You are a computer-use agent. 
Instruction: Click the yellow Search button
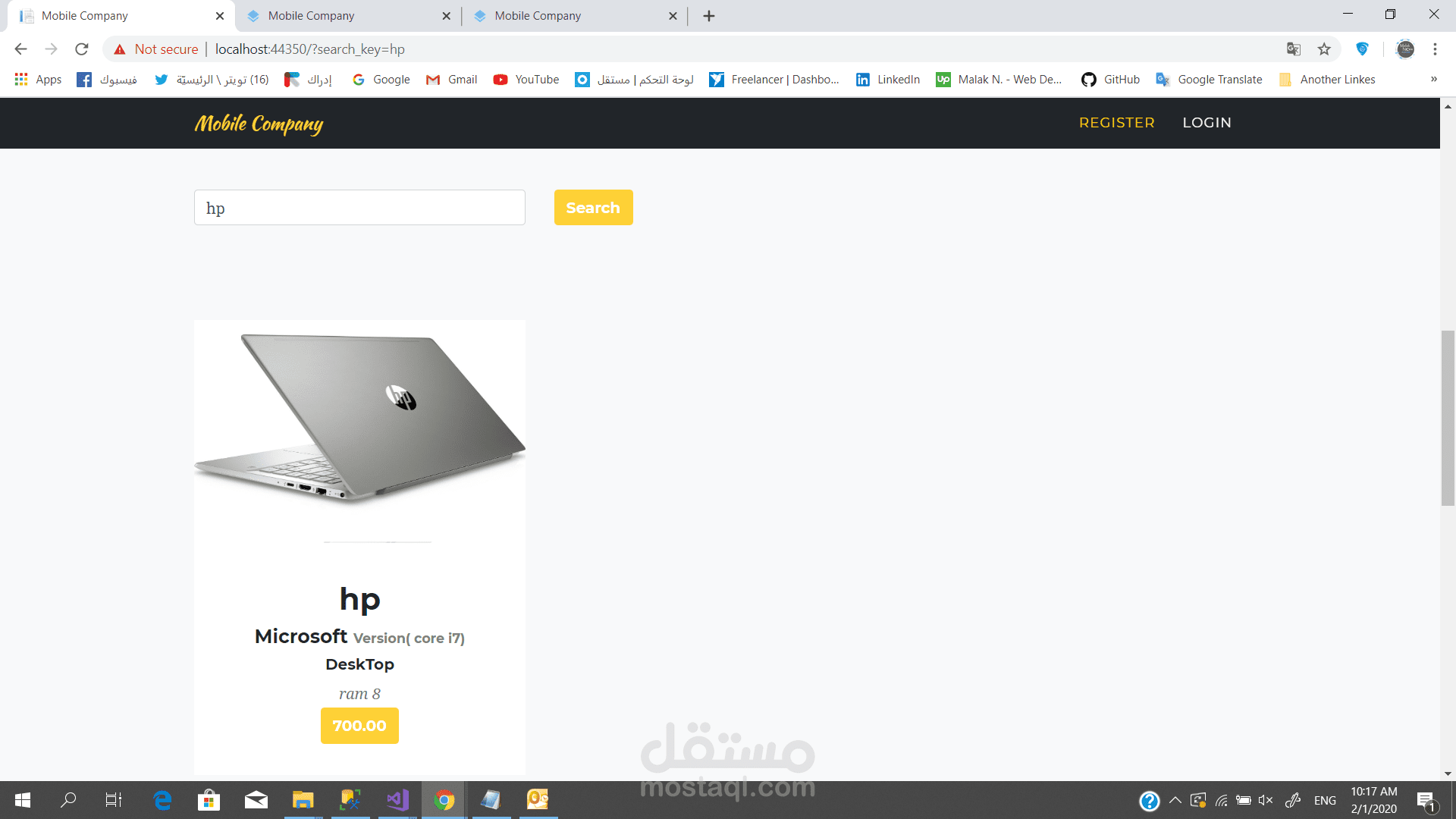pos(593,208)
